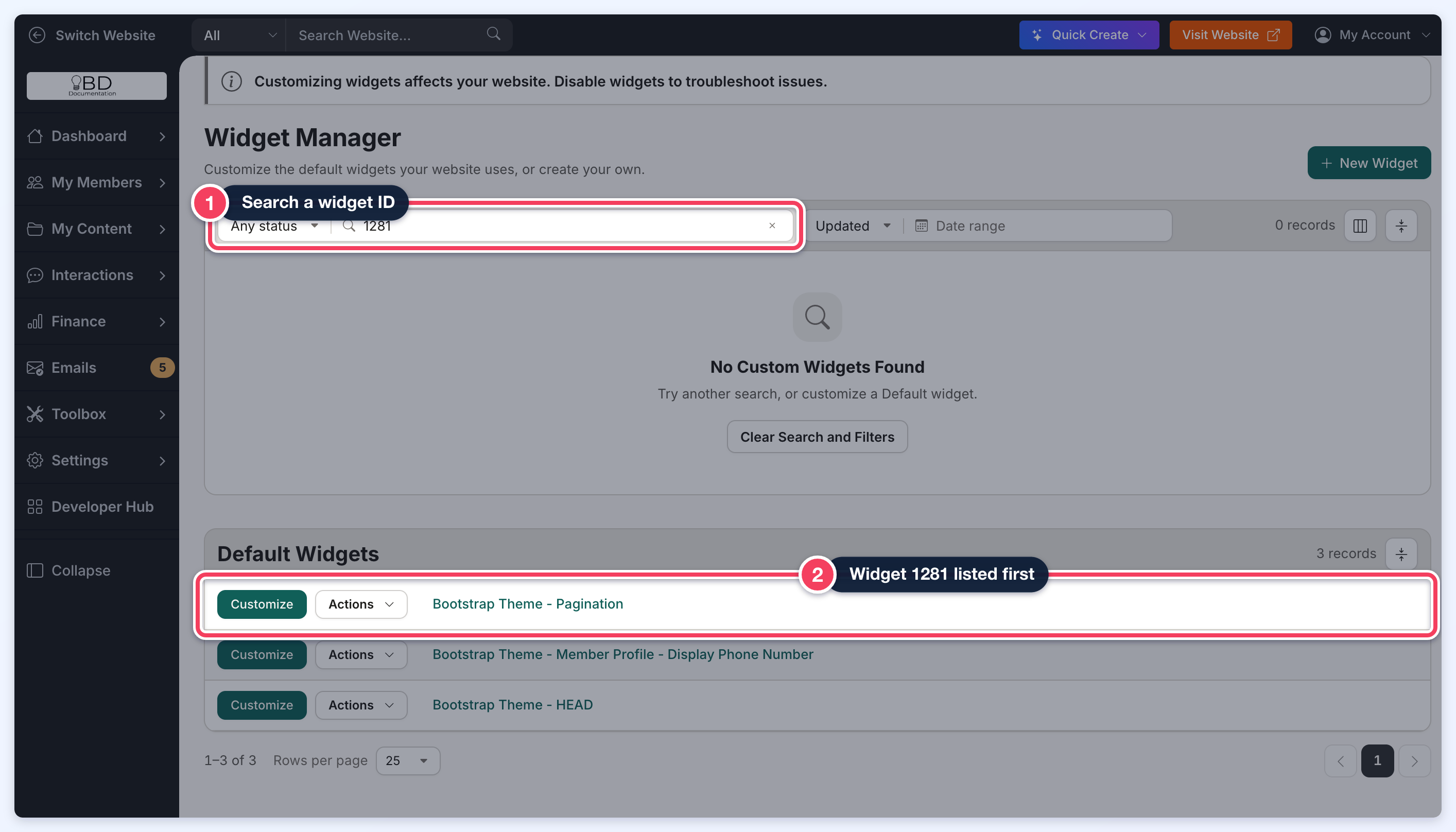Click the collapse icon beside the columns icon
The height and width of the screenshot is (832, 1456).
(x=1401, y=226)
